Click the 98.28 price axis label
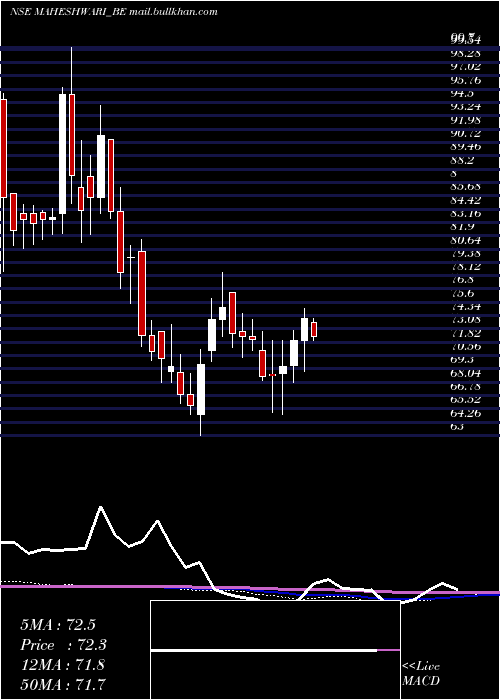This screenshot has height=700, width=500. (x=465, y=54)
